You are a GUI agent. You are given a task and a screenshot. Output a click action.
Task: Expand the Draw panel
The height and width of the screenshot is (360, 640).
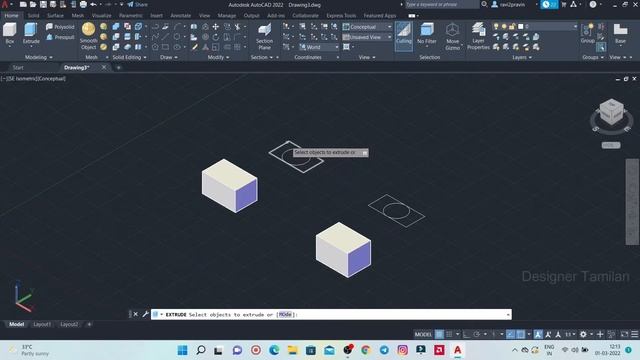click(x=169, y=58)
